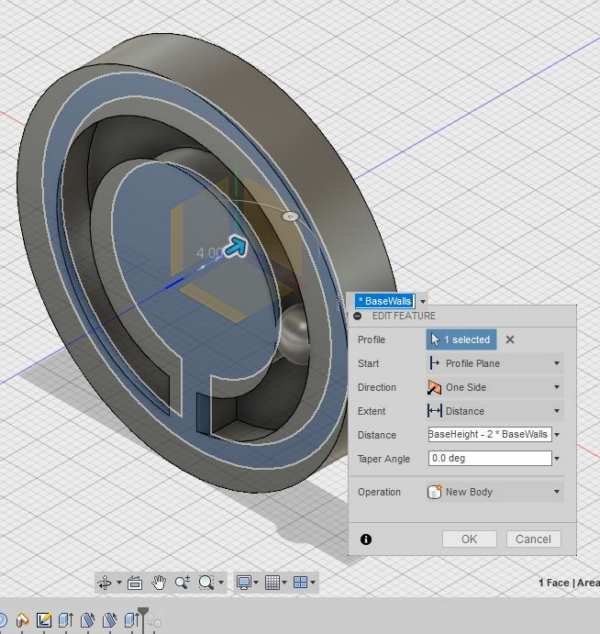This screenshot has height=634, width=600.
Task: Expand the Taper Angle dropdown arrow
Action: 557,459
